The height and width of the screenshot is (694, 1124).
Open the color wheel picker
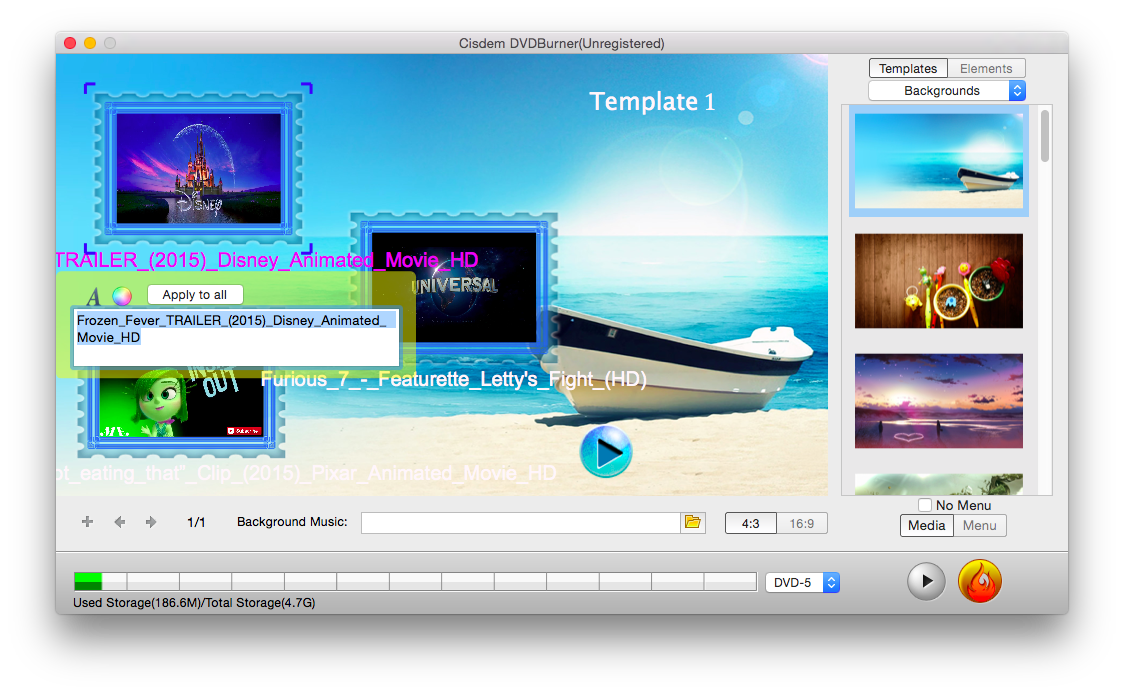tap(122, 295)
